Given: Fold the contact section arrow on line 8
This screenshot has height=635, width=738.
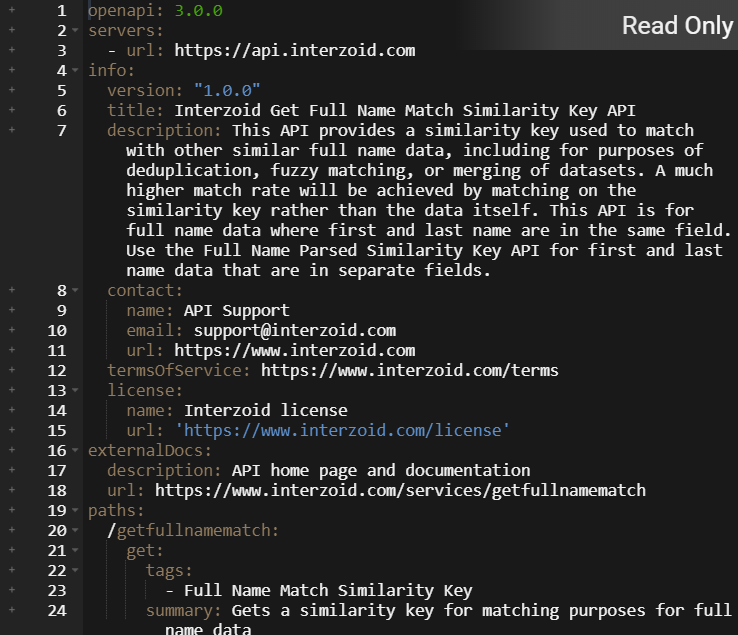Looking at the screenshot, I should pos(75,290).
